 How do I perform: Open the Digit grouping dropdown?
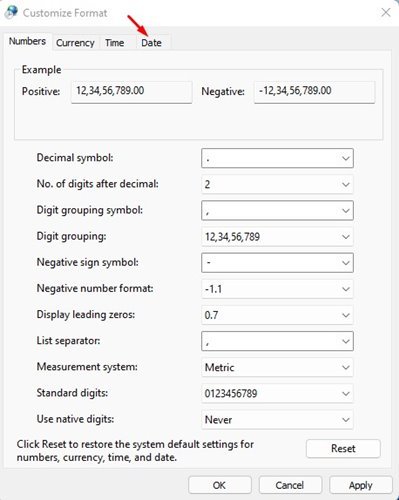tap(277, 237)
